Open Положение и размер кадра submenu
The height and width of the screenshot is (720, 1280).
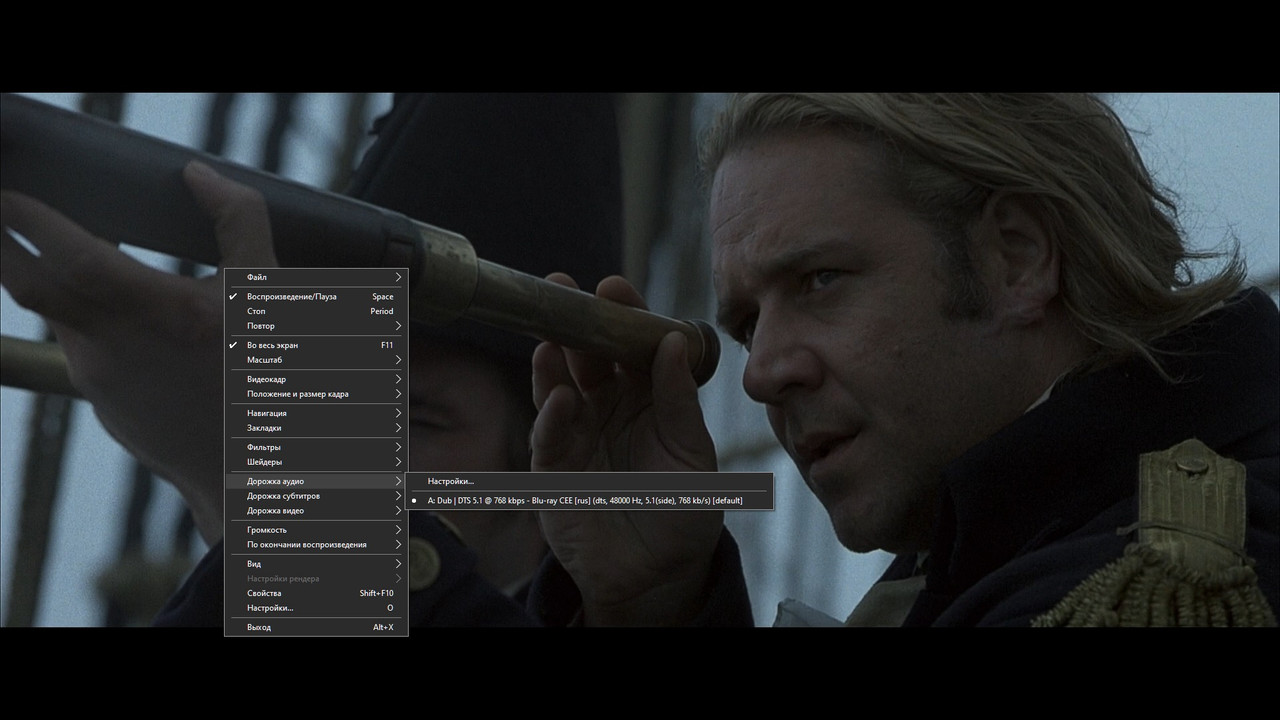pyautogui.click(x=316, y=394)
